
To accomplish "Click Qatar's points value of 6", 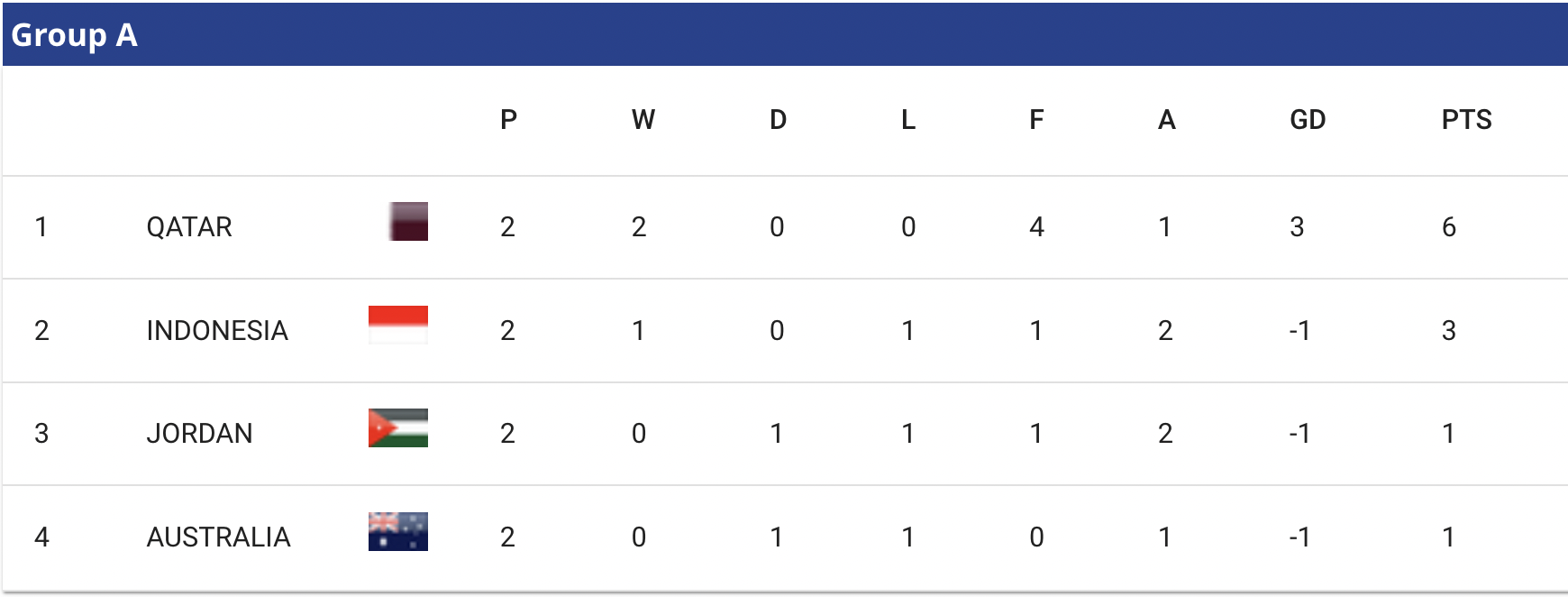I will click(1449, 227).
